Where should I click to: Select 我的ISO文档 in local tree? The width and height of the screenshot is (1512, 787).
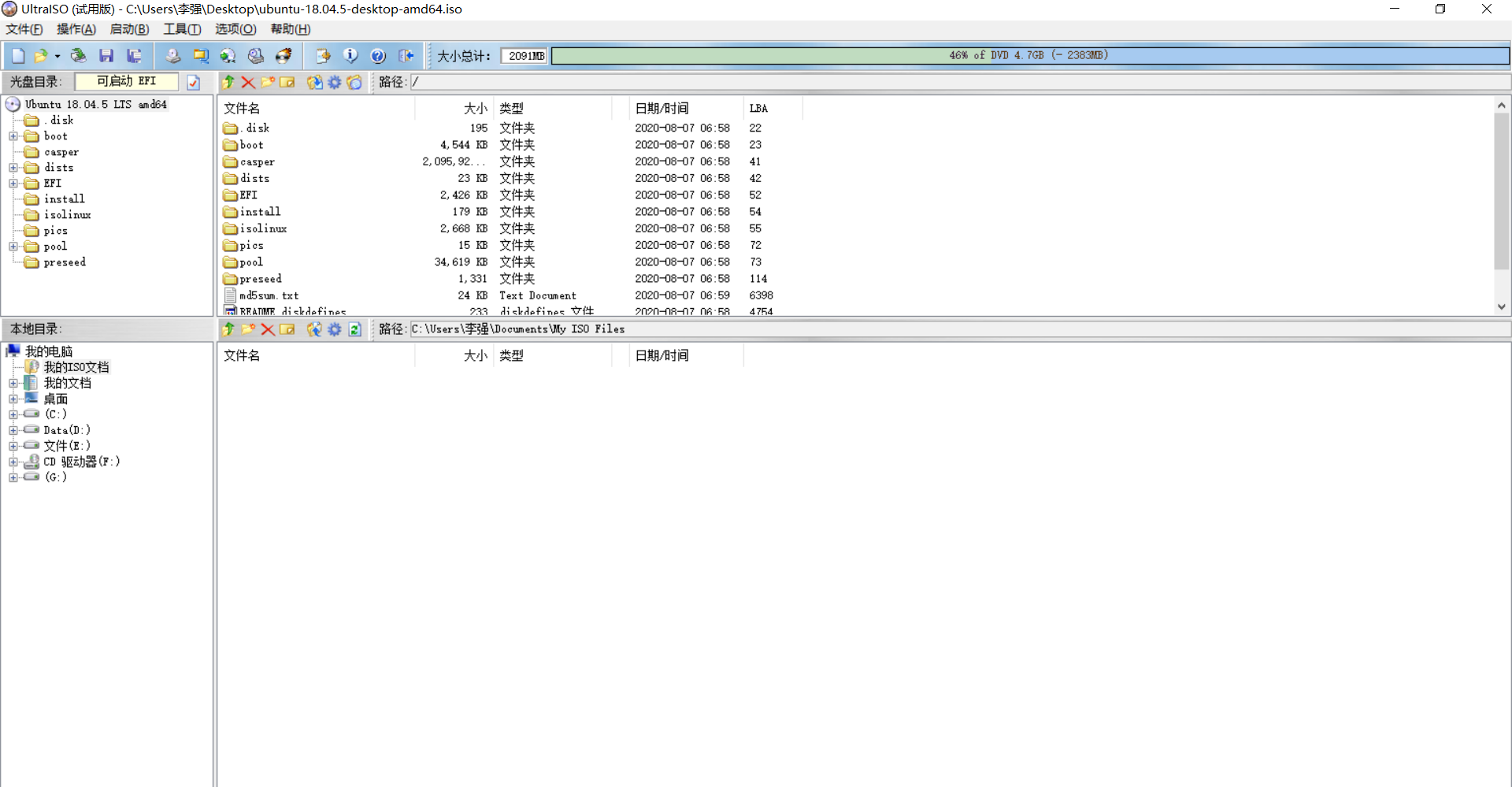click(x=76, y=367)
